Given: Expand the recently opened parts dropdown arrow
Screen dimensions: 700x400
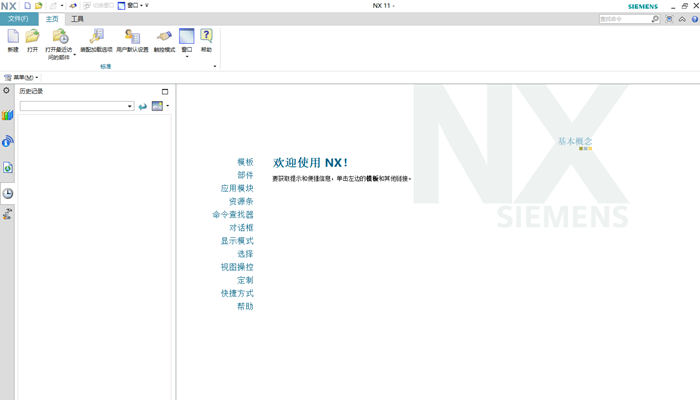Looking at the screenshot, I should 75,54.
